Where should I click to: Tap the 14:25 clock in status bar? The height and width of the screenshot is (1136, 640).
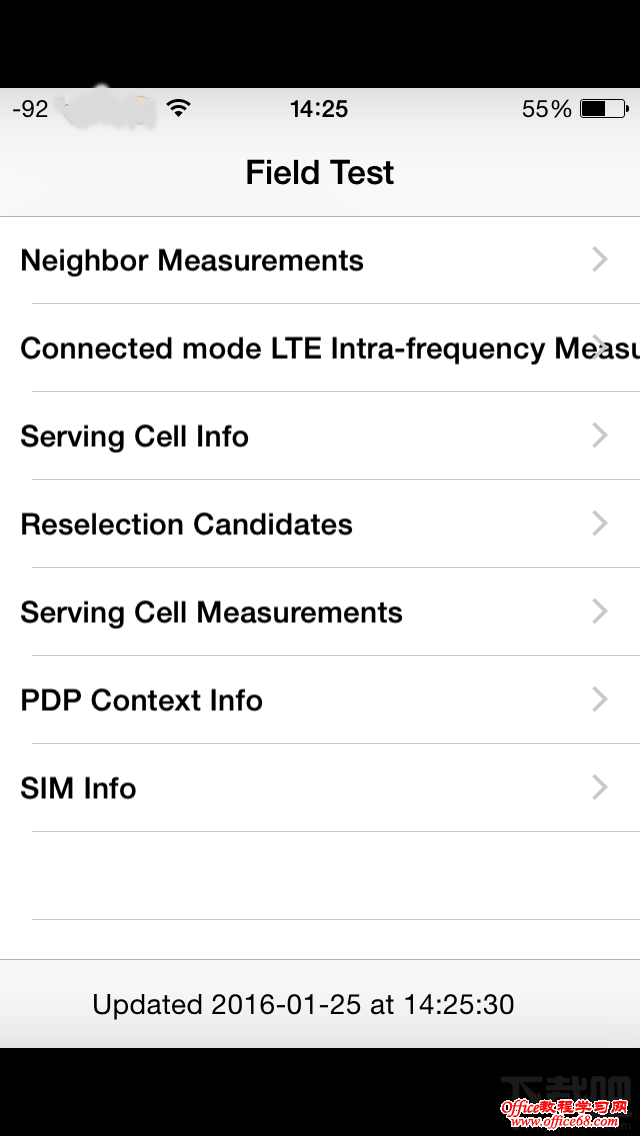[x=319, y=109]
